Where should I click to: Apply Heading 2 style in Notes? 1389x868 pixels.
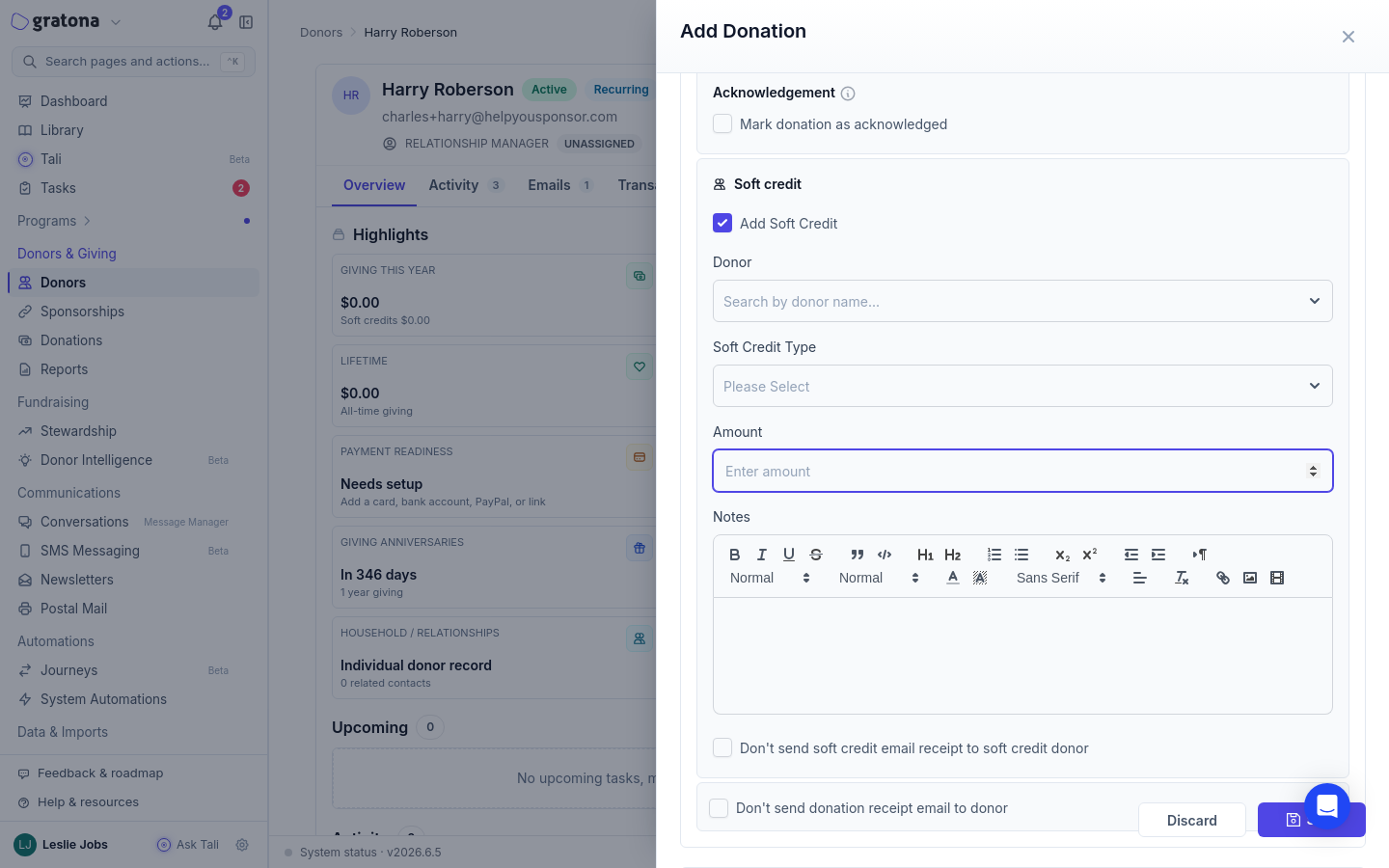[953, 555]
